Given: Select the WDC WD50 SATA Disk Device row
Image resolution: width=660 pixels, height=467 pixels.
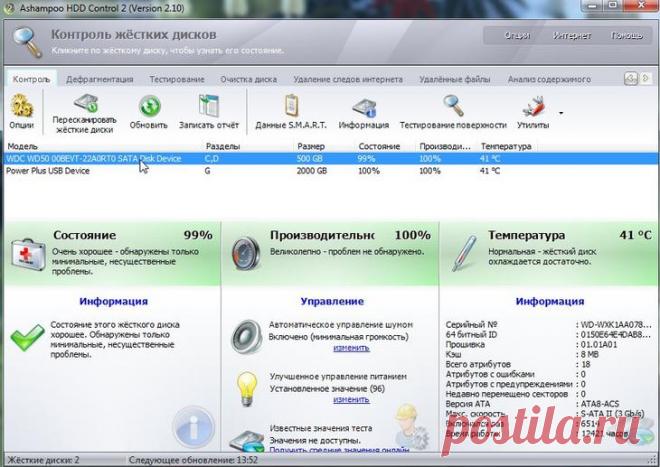Looking at the screenshot, I should click(90, 158).
